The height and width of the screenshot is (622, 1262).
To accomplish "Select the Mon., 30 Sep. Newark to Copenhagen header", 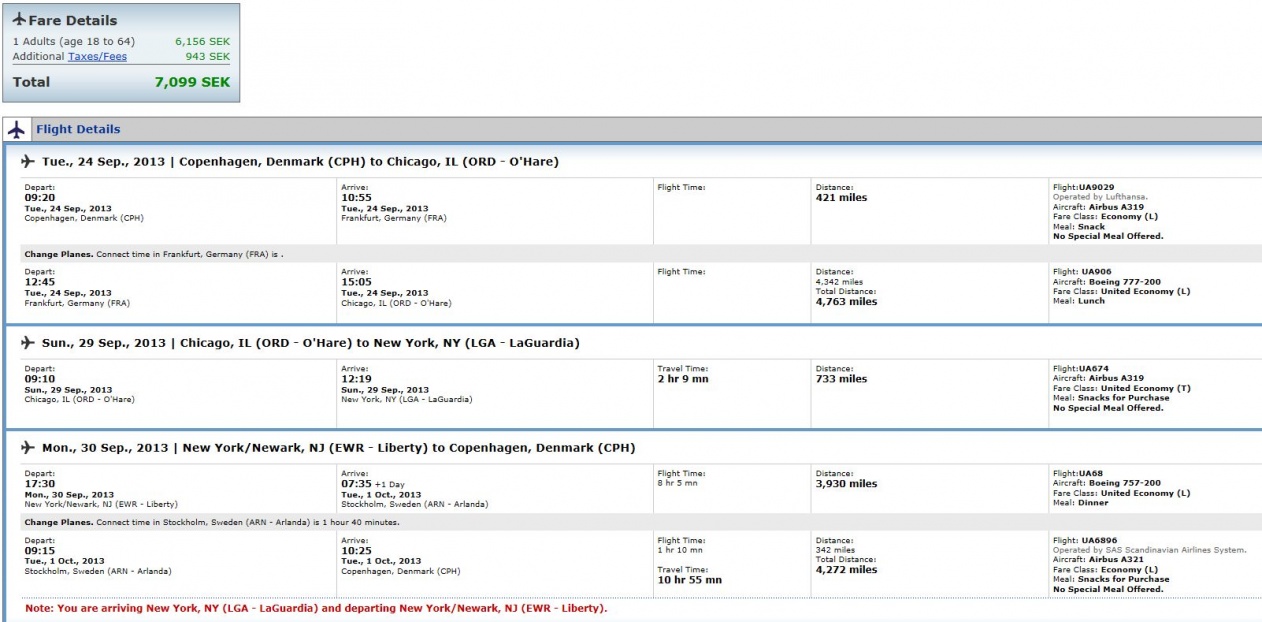I will click(338, 447).
